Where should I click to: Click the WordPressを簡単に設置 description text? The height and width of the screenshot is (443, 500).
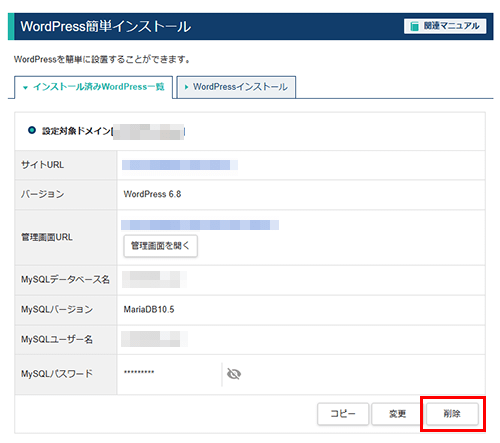[x=102, y=60]
